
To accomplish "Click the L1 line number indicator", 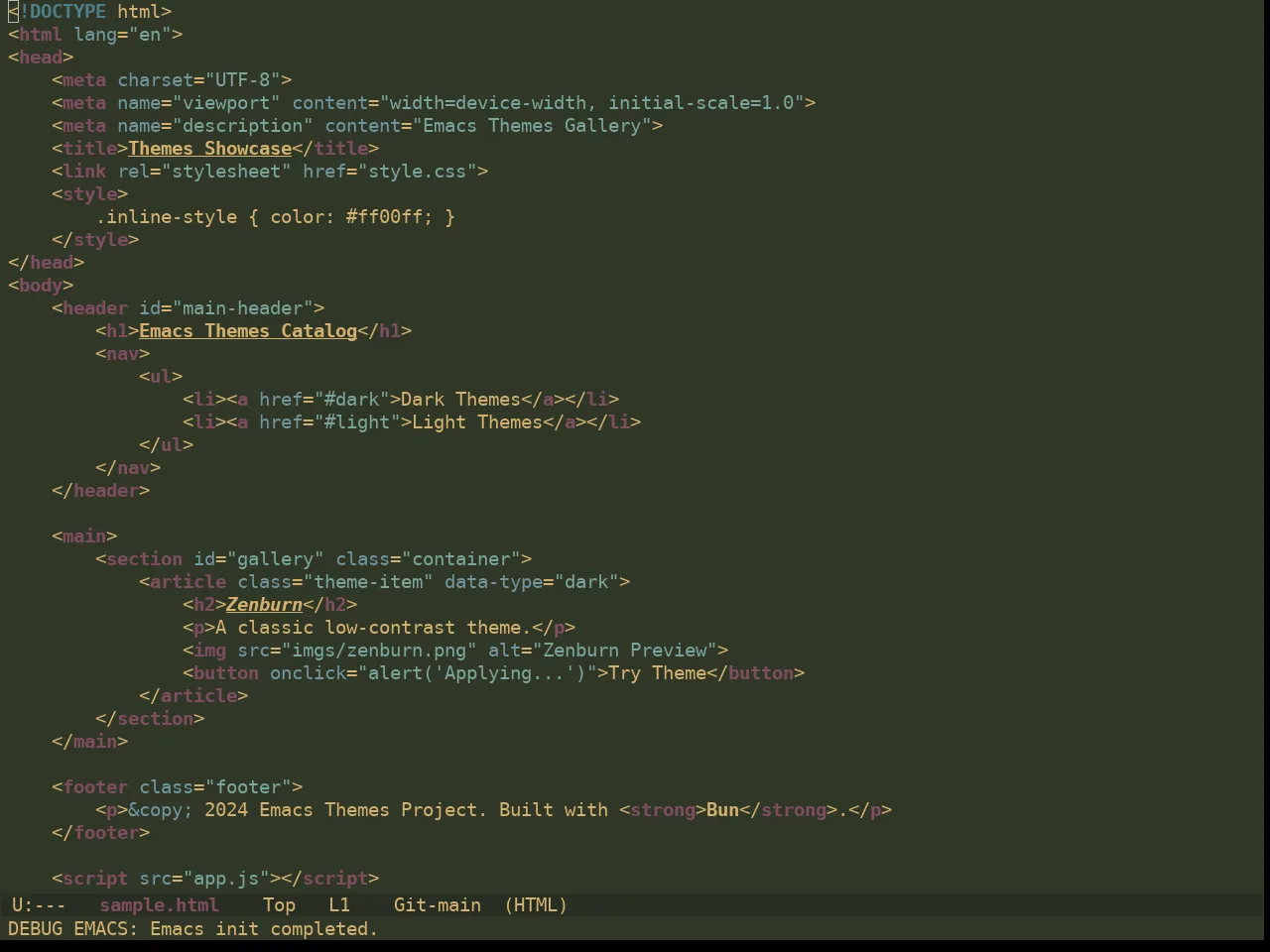I will (339, 905).
